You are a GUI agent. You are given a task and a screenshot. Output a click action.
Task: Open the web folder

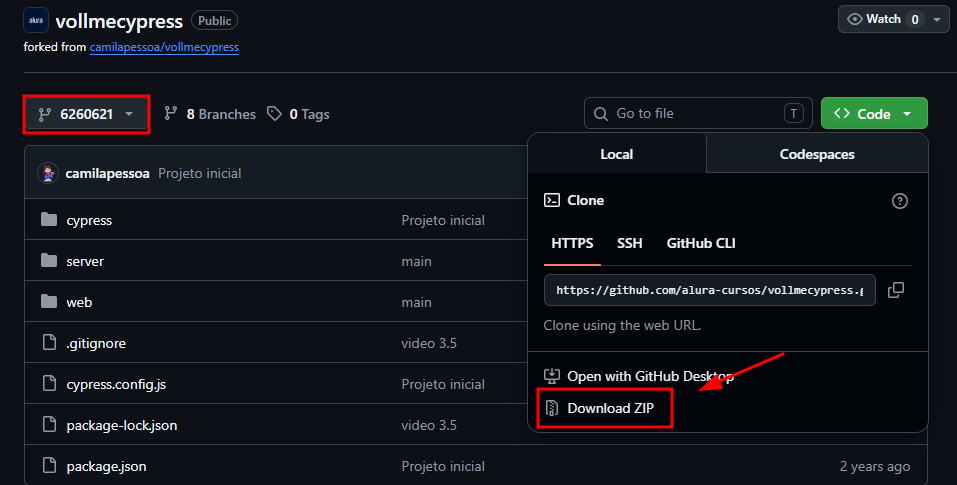click(79, 302)
